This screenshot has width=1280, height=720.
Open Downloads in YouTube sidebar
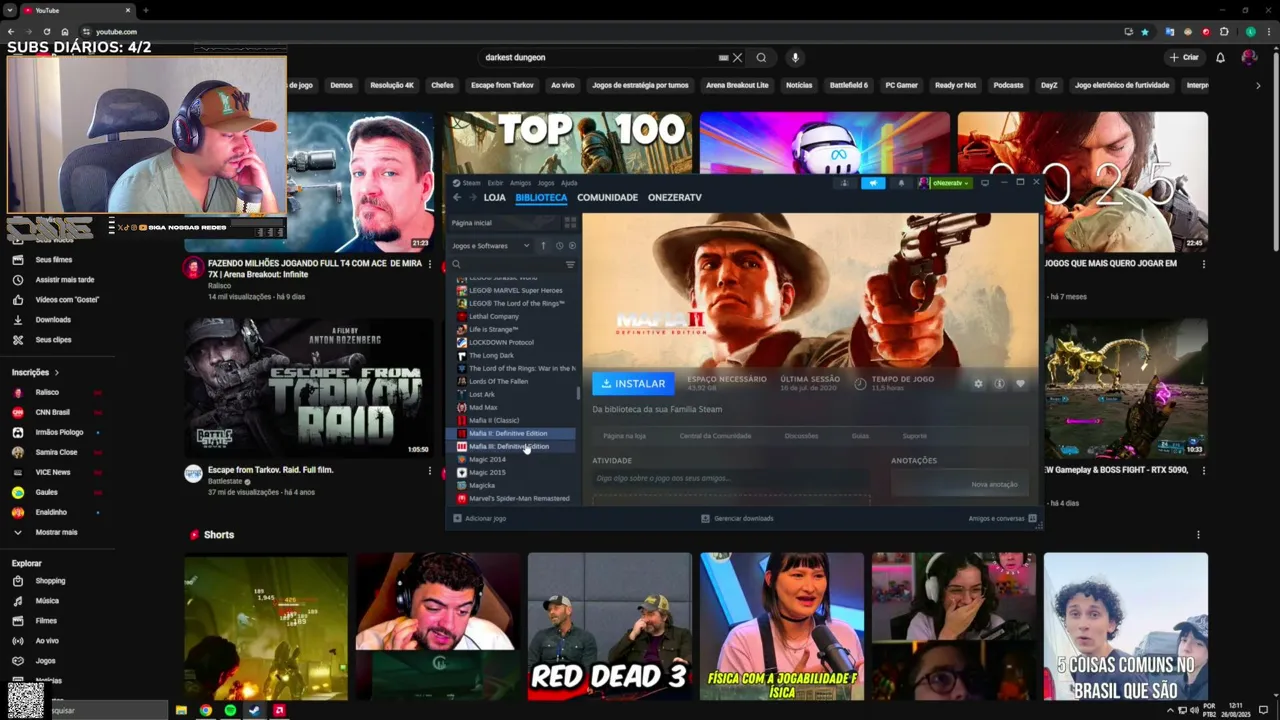[53, 319]
